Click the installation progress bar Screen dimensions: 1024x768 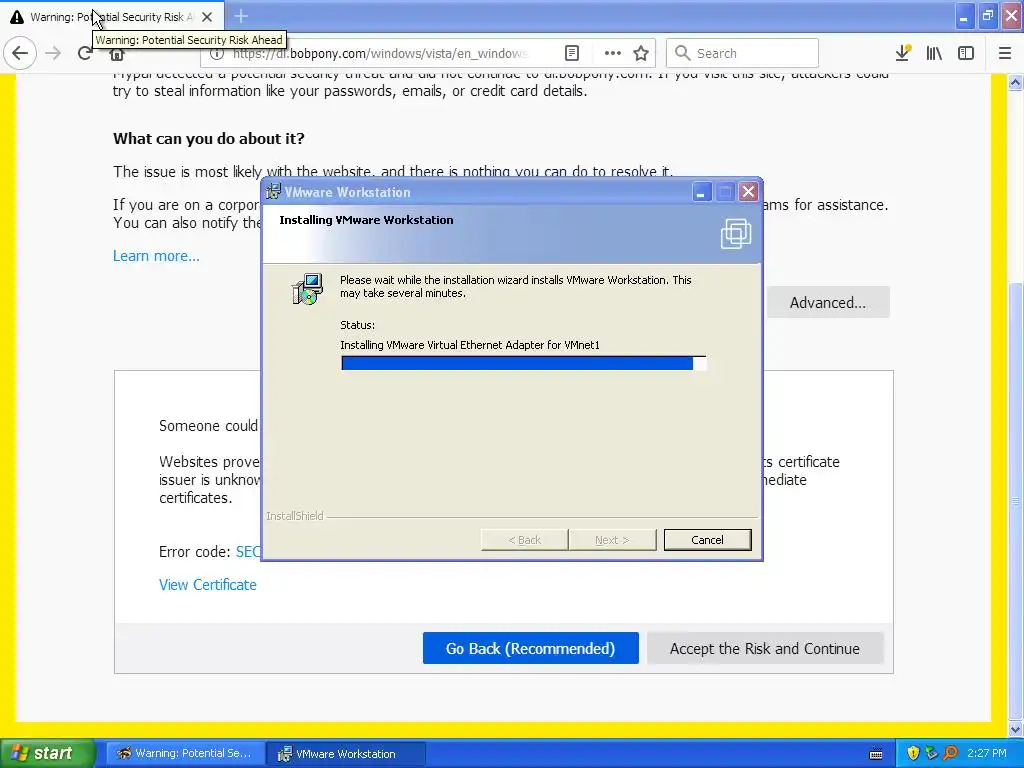[x=523, y=363]
